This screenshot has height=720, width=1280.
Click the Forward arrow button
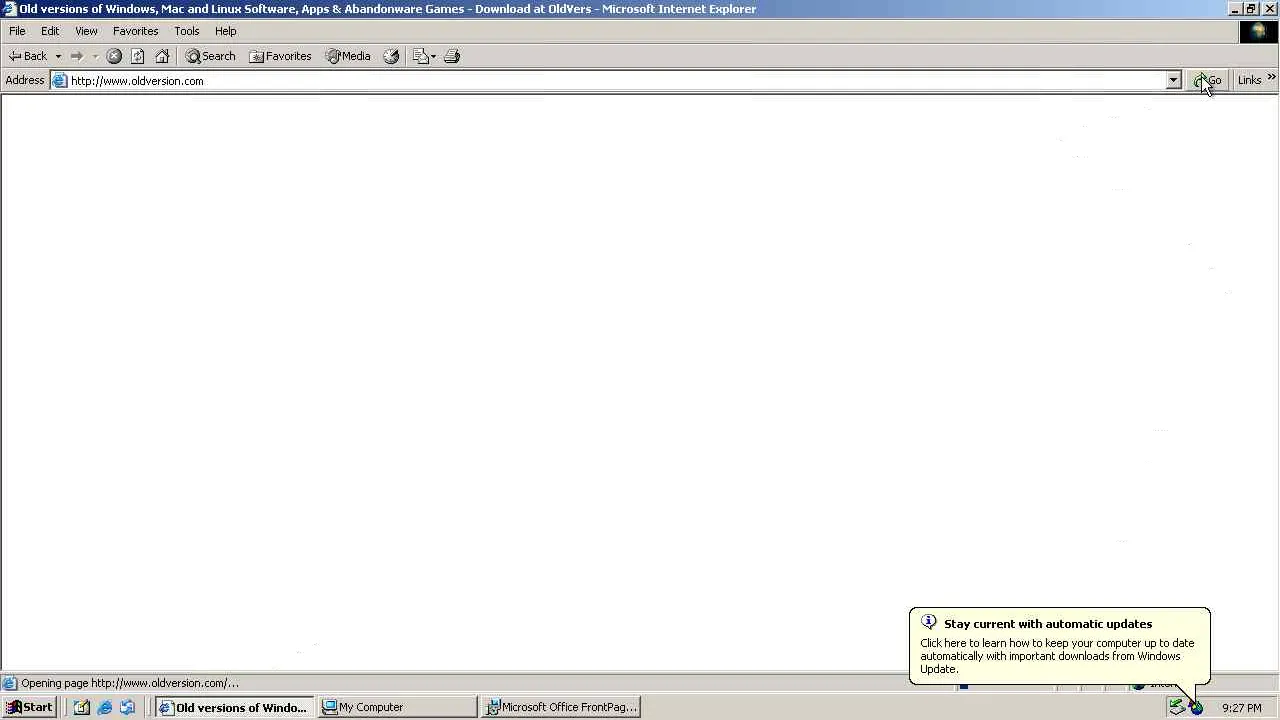coord(76,56)
